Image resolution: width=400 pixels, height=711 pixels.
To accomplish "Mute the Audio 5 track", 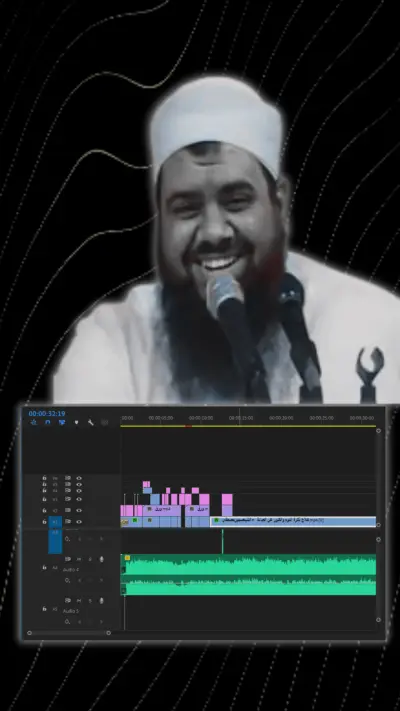I will (78, 600).
